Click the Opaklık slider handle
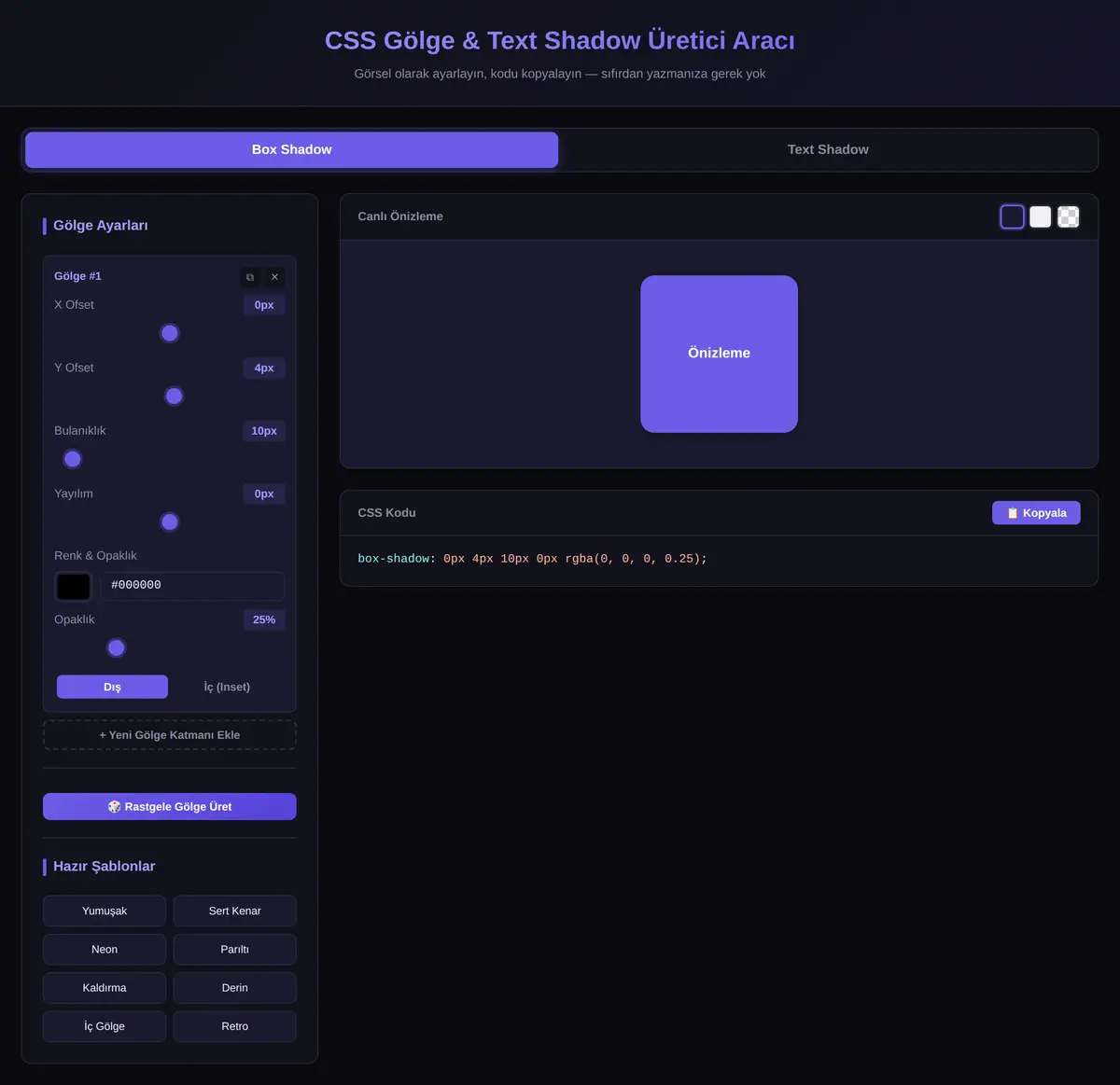1120x1085 pixels. [x=117, y=648]
